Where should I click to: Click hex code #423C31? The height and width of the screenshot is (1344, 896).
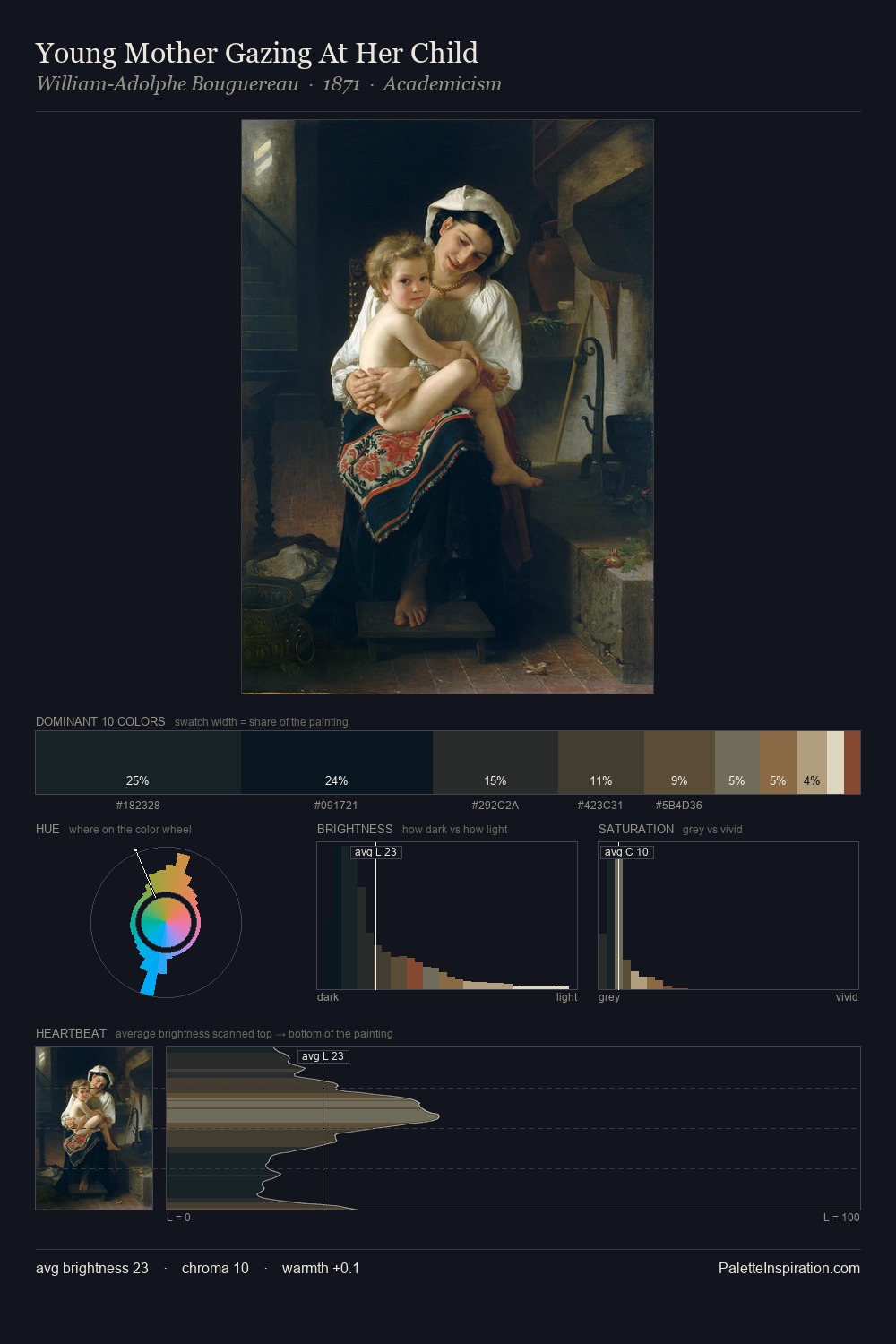point(600,806)
